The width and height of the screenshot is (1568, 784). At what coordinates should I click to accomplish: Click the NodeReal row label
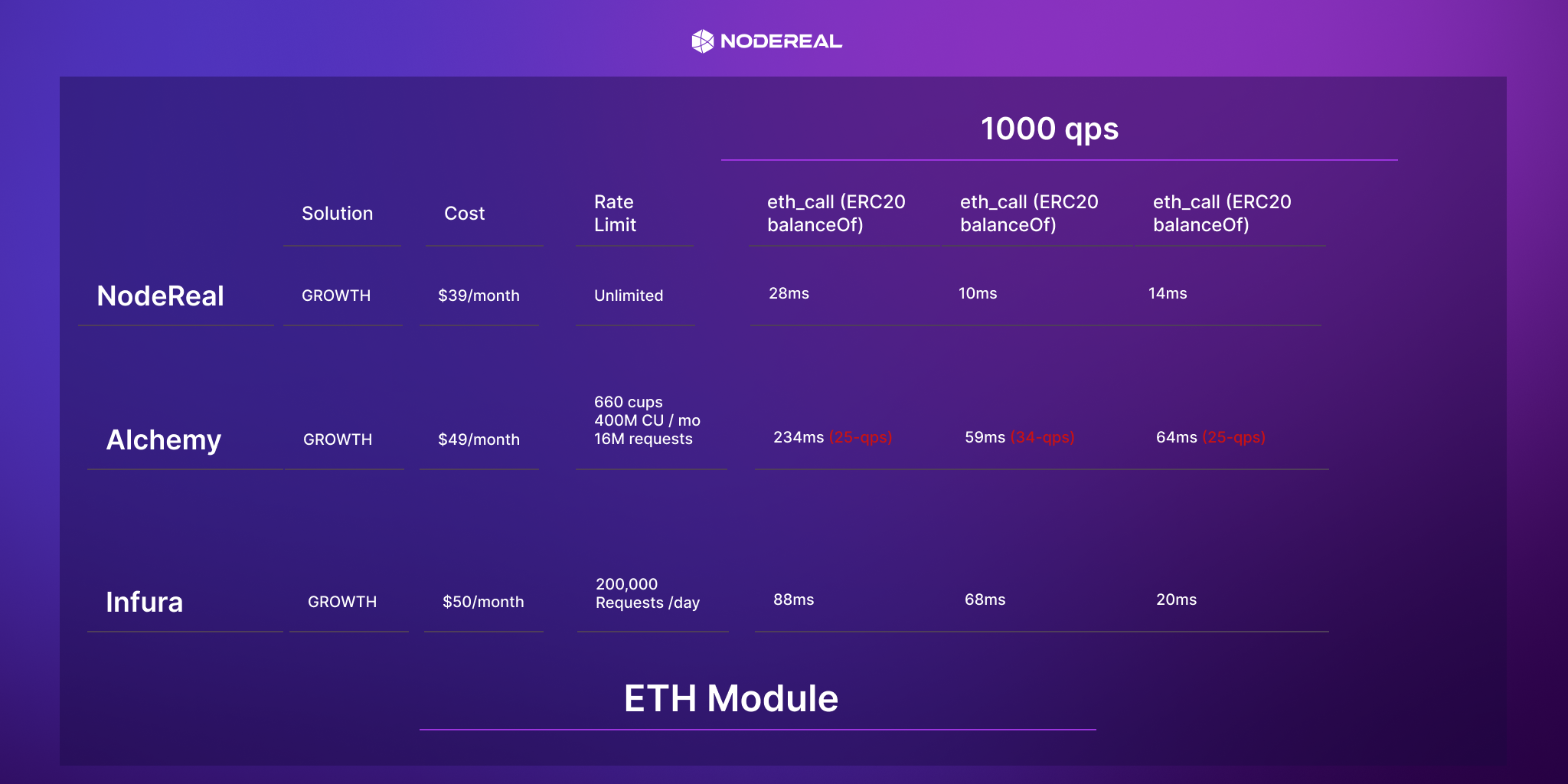click(x=160, y=296)
